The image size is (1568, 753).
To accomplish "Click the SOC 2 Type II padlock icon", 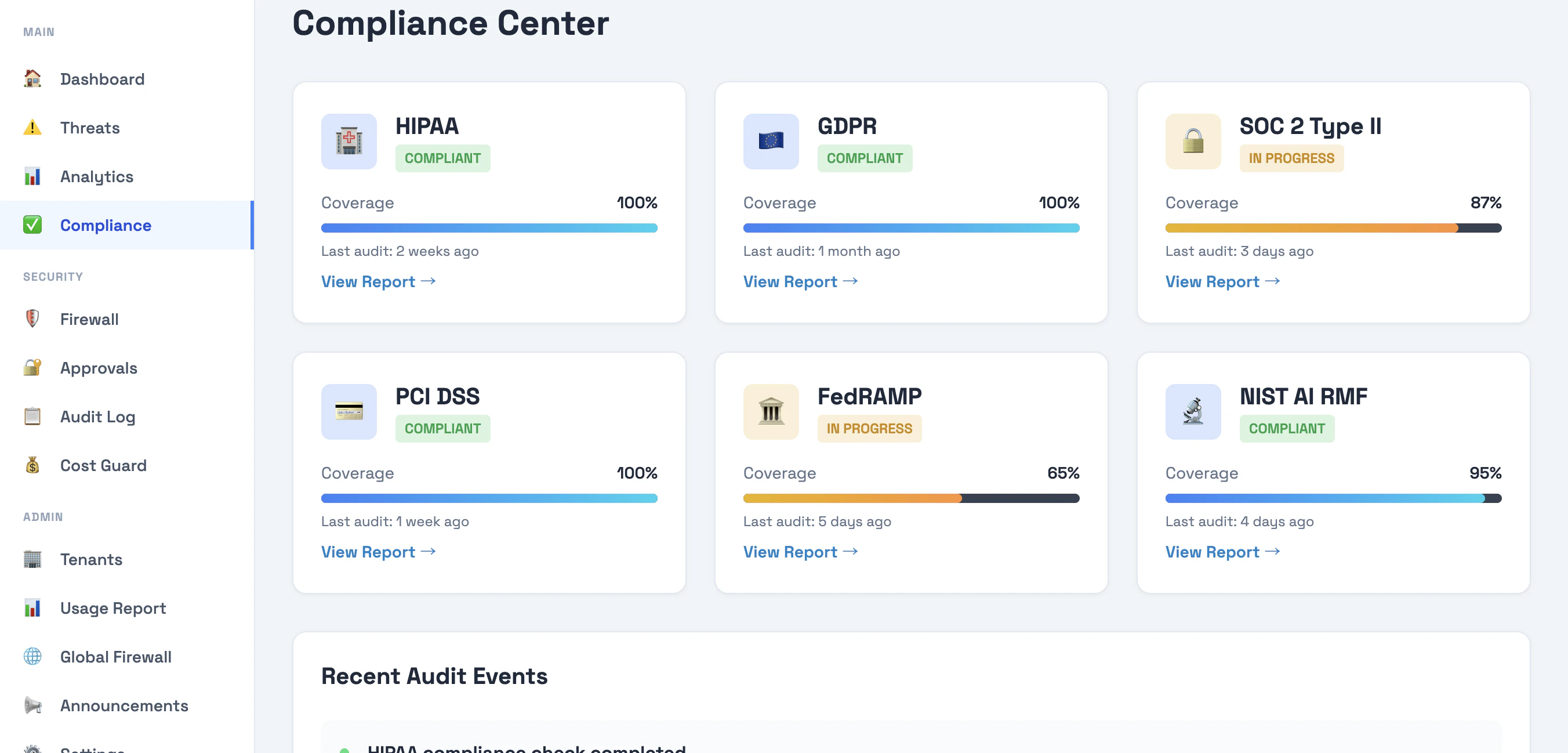I will point(1192,141).
